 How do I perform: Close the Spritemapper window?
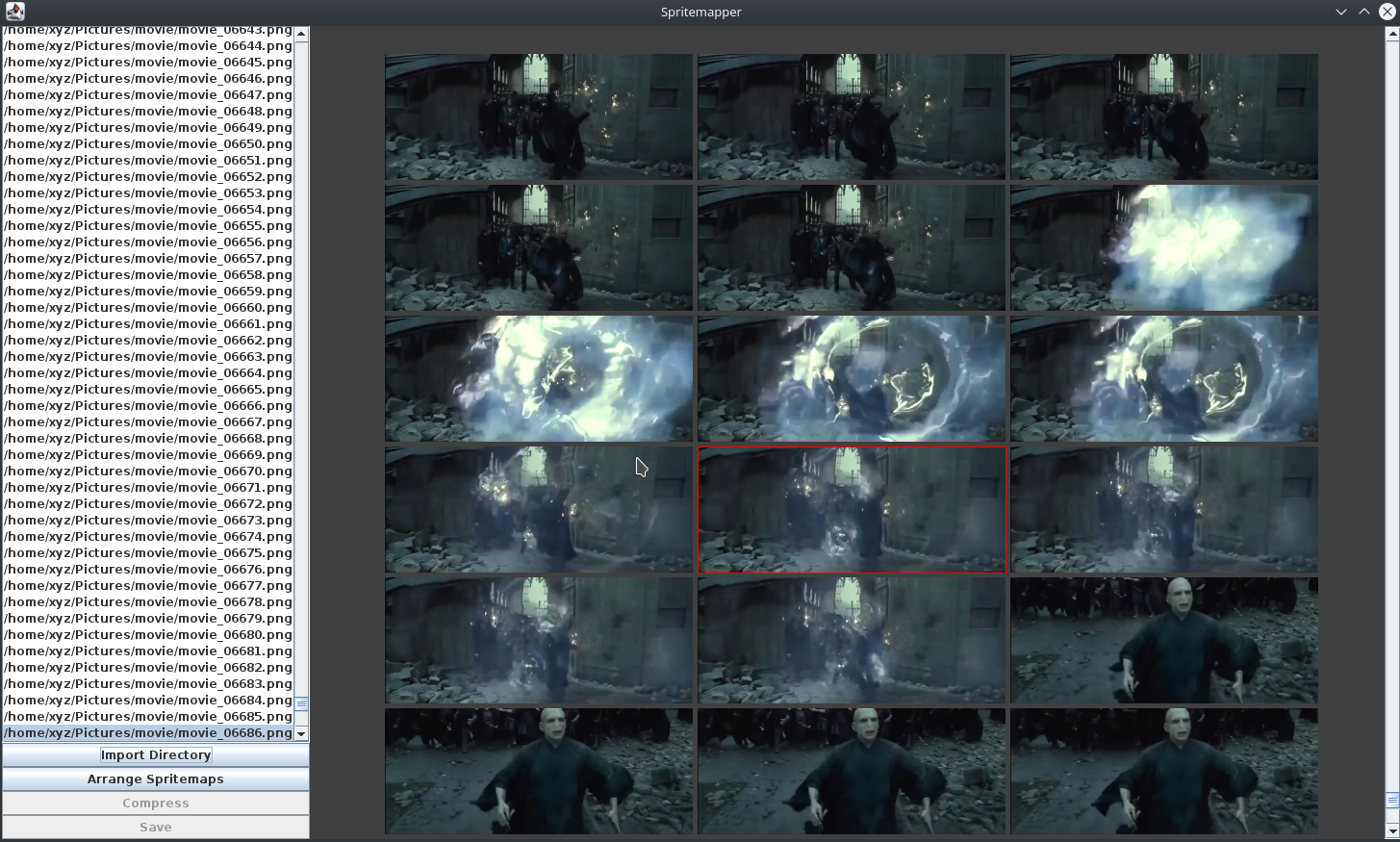point(1387,12)
